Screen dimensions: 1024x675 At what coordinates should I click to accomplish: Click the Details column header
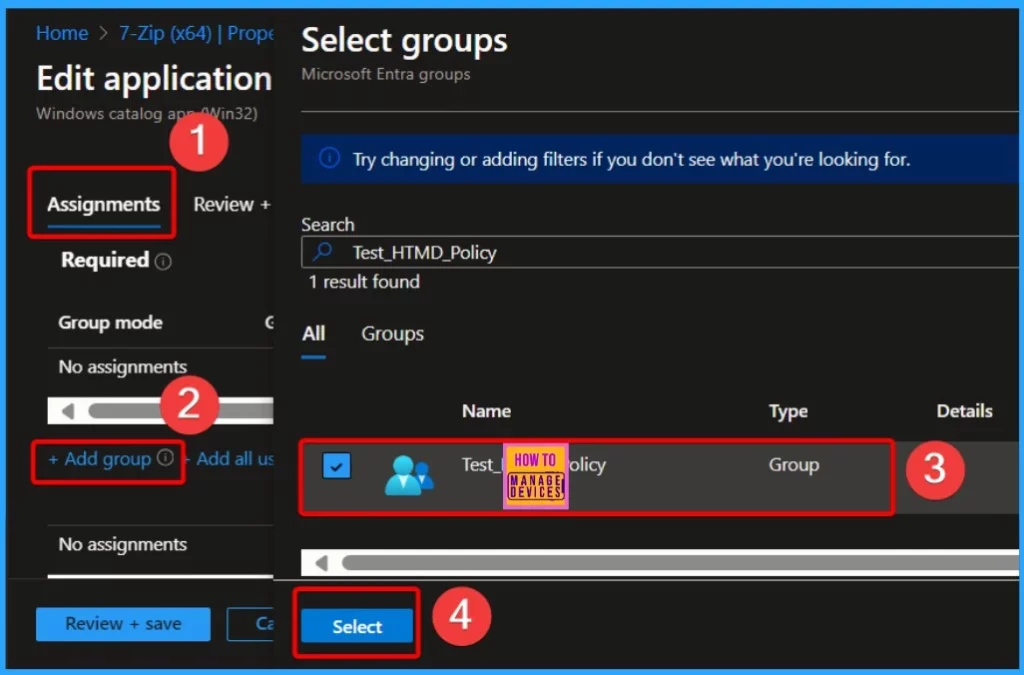[965, 411]
